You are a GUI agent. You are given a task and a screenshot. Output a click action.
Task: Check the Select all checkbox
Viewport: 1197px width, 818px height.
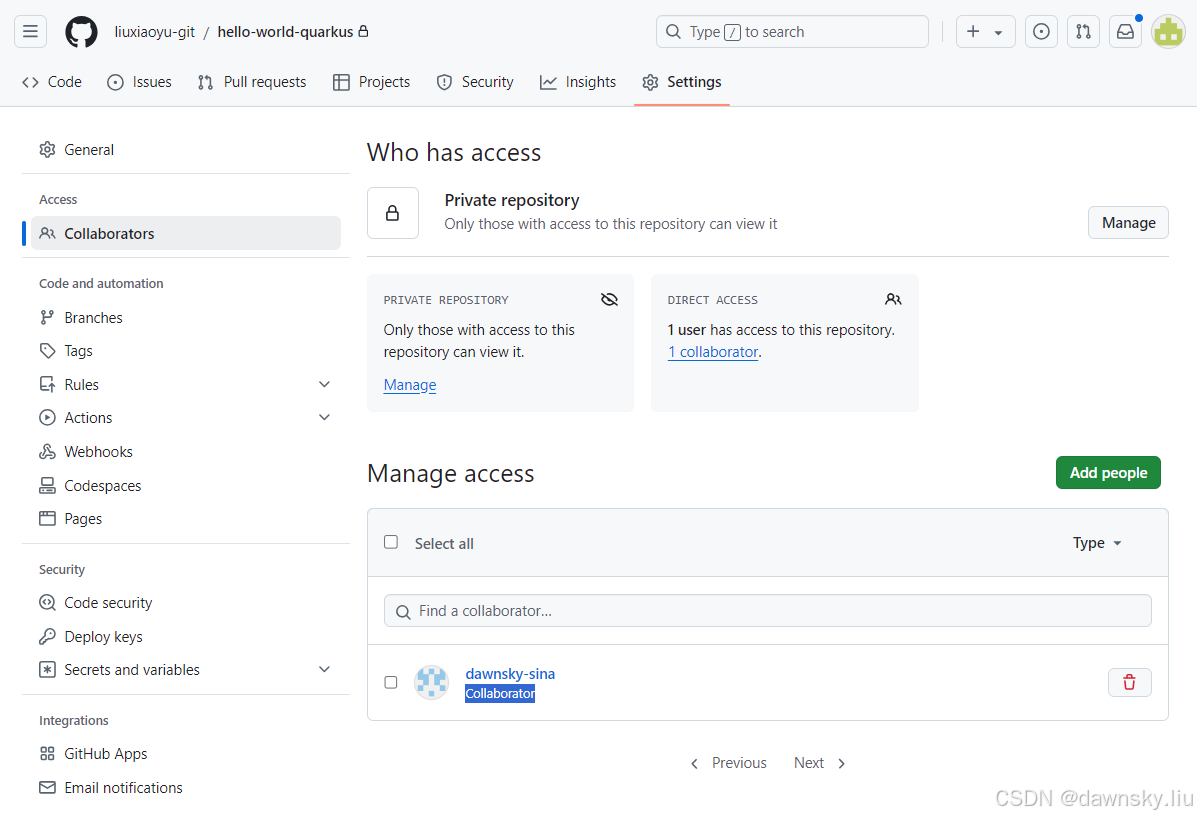391,542
